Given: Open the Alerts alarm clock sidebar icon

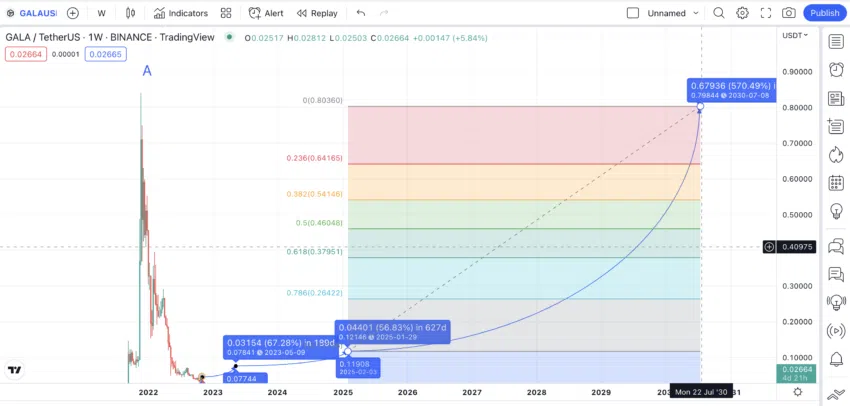Looking at the screenshot, I should pyautogui.click(x=836, y=69).
